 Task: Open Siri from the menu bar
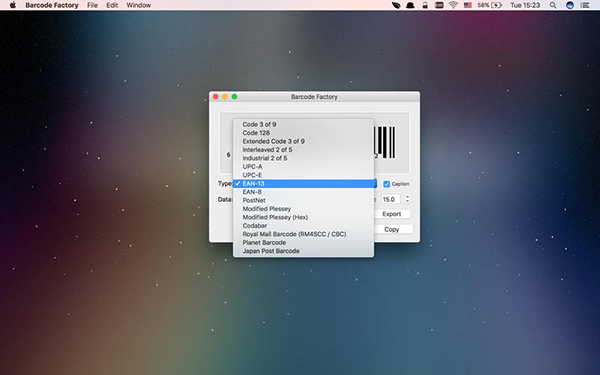pos(570,5)
